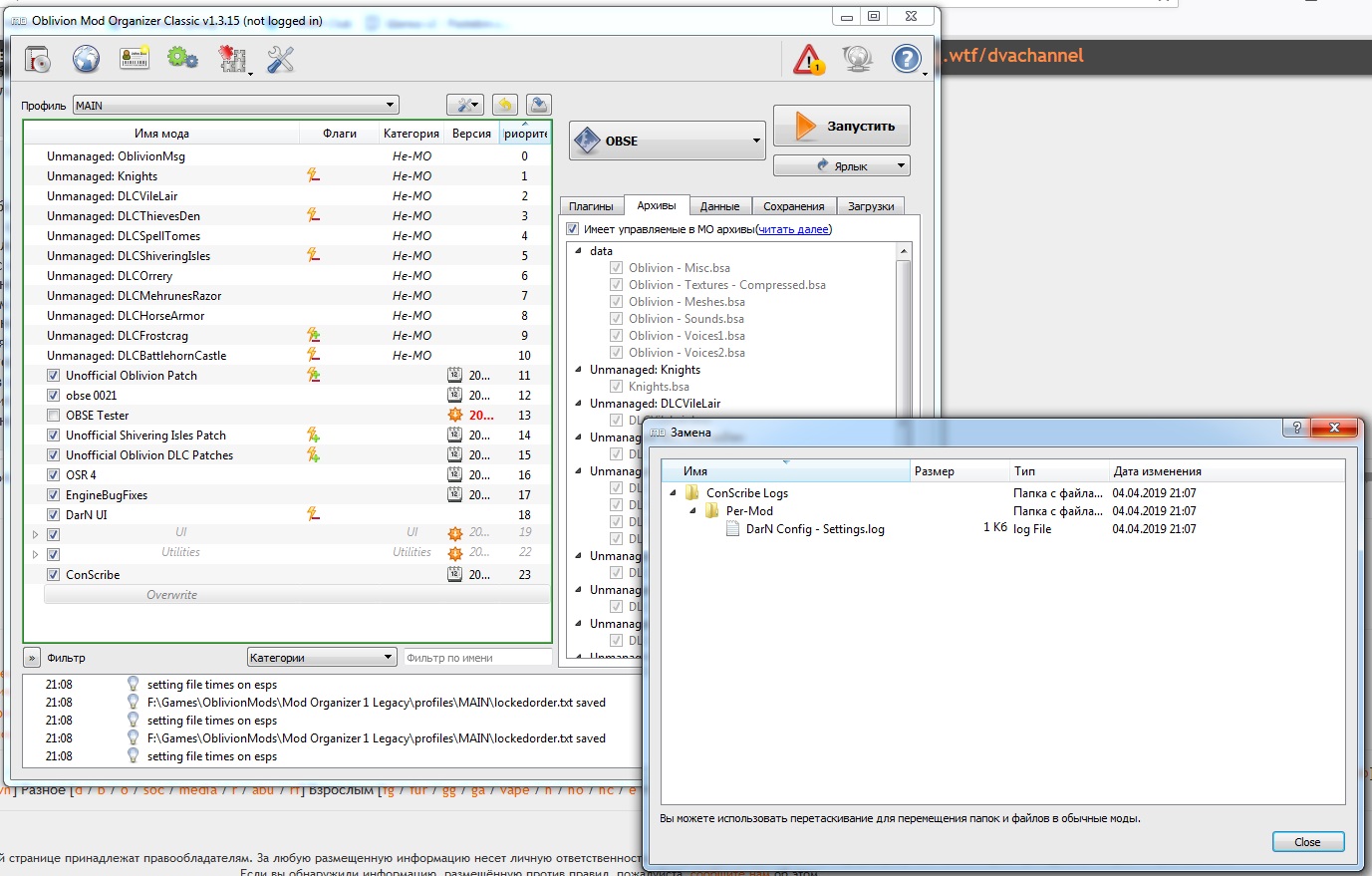Open the puzzle-piece tools icon

[x=232, y=60]
